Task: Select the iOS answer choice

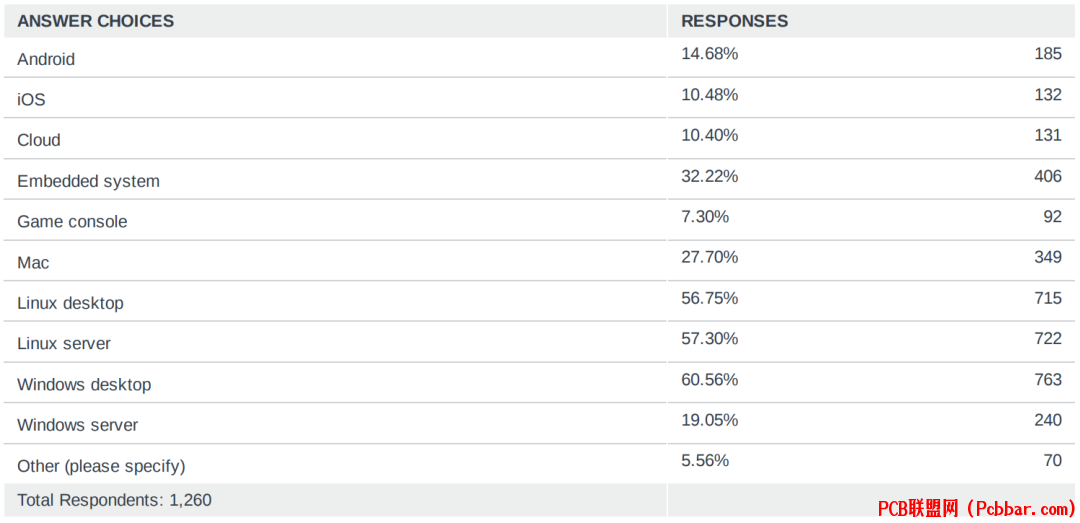Action: [x=32, y=100]
